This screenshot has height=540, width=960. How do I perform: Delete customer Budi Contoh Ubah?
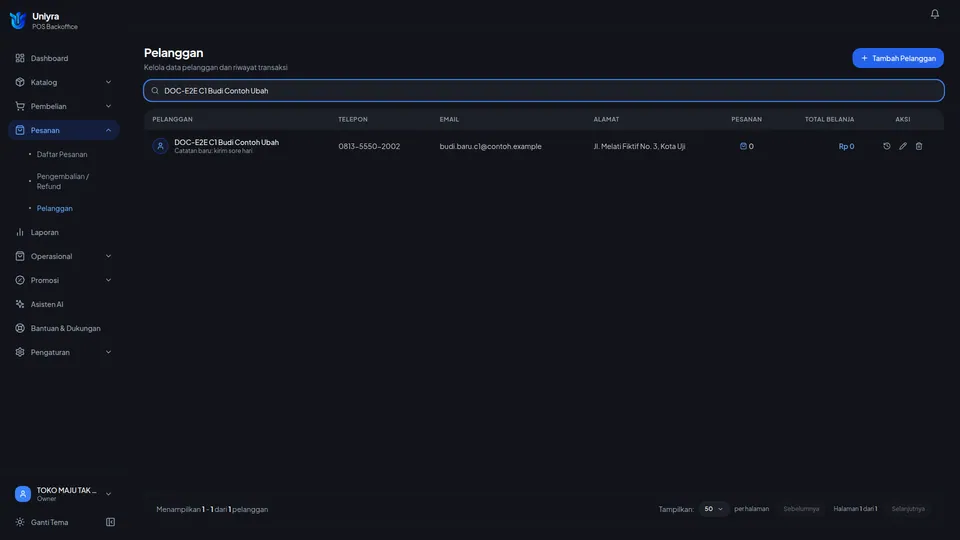[918, 146]
